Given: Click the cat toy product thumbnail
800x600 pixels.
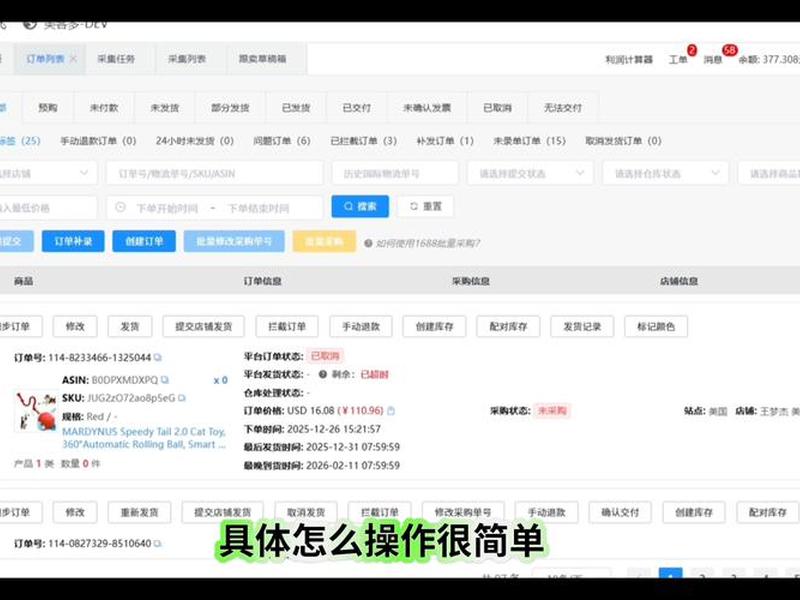Looking at the screenshot, I should [x=36, y=412].
